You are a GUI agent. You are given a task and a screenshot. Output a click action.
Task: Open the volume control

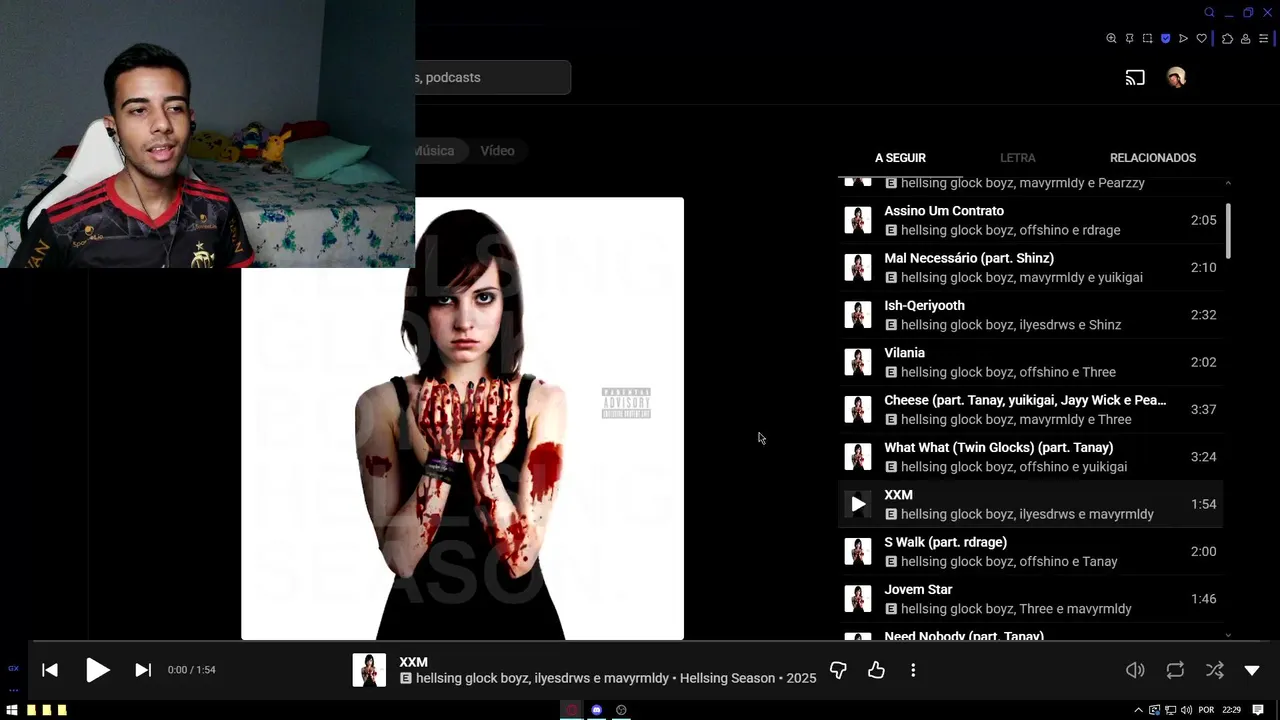coord(1135,670)
